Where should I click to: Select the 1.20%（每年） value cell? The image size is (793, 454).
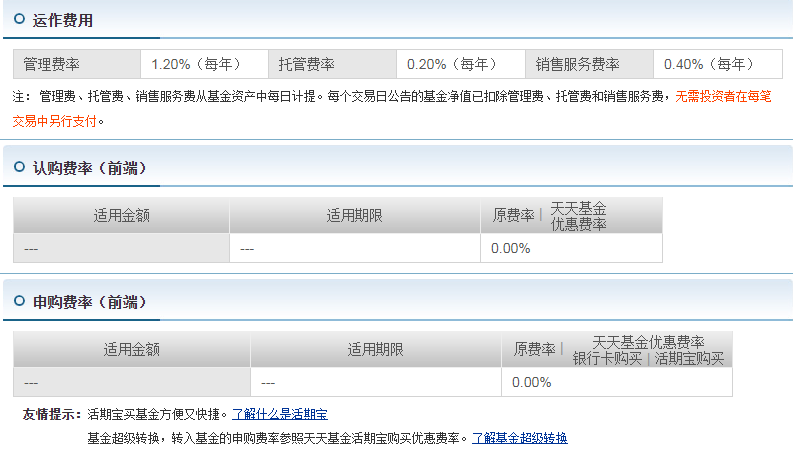(x=204, y=64)
